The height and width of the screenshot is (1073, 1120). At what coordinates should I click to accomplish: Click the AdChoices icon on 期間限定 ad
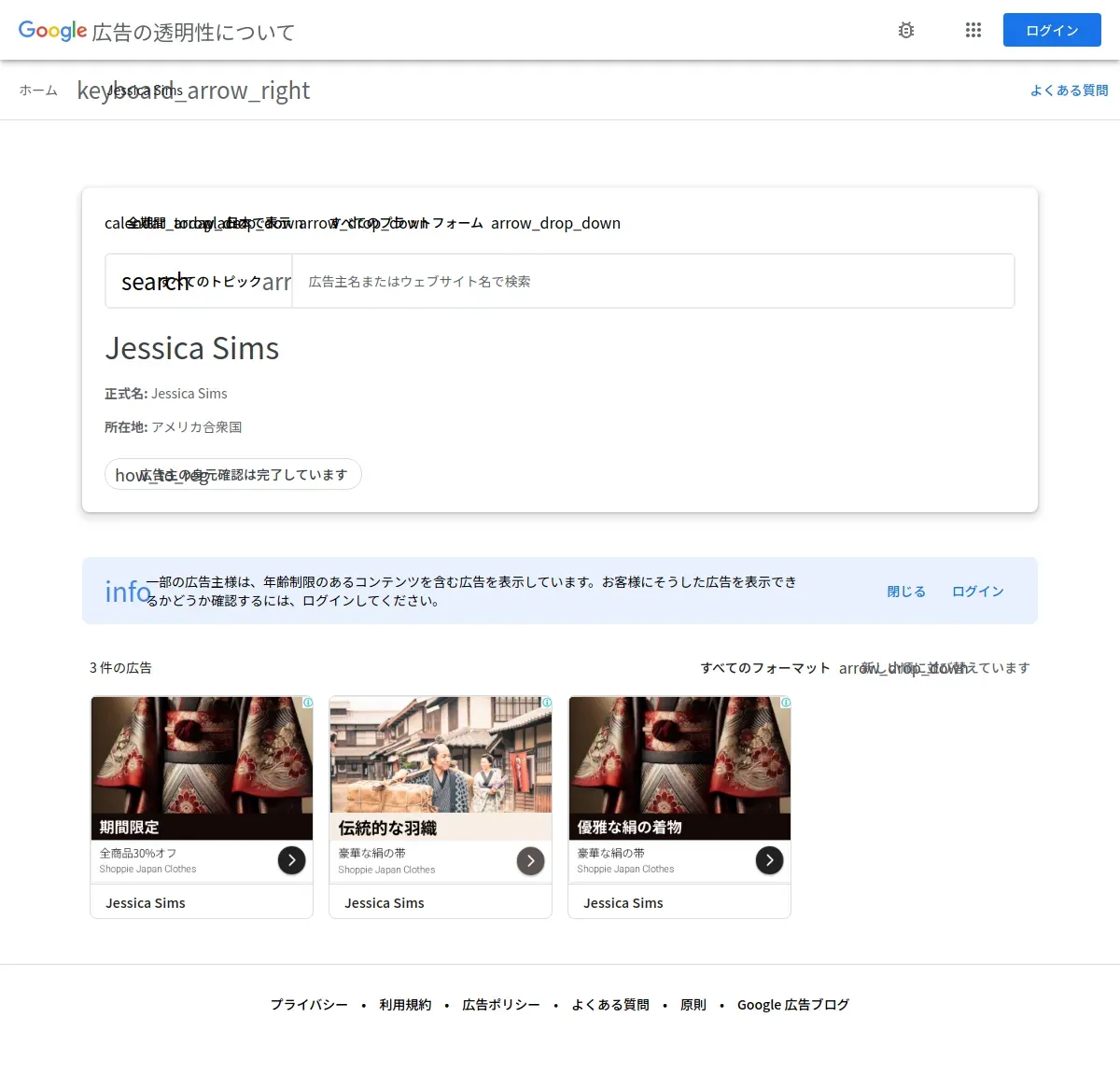tap(308, 703)
